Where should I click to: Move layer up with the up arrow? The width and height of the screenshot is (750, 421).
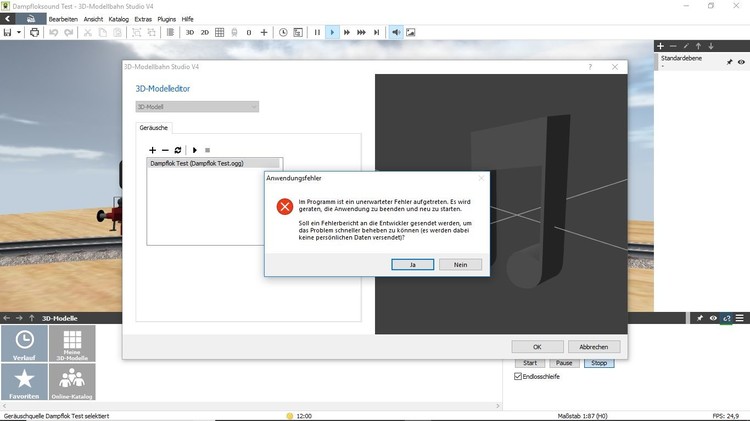(x=698, y=46)
